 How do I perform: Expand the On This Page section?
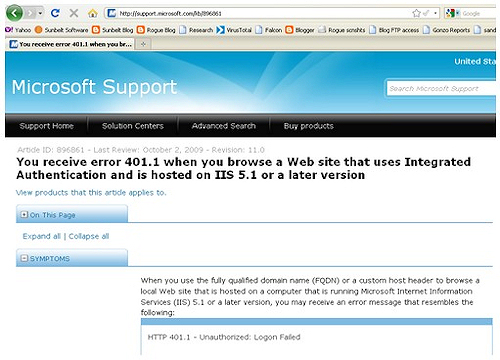(x=24, y=215)
